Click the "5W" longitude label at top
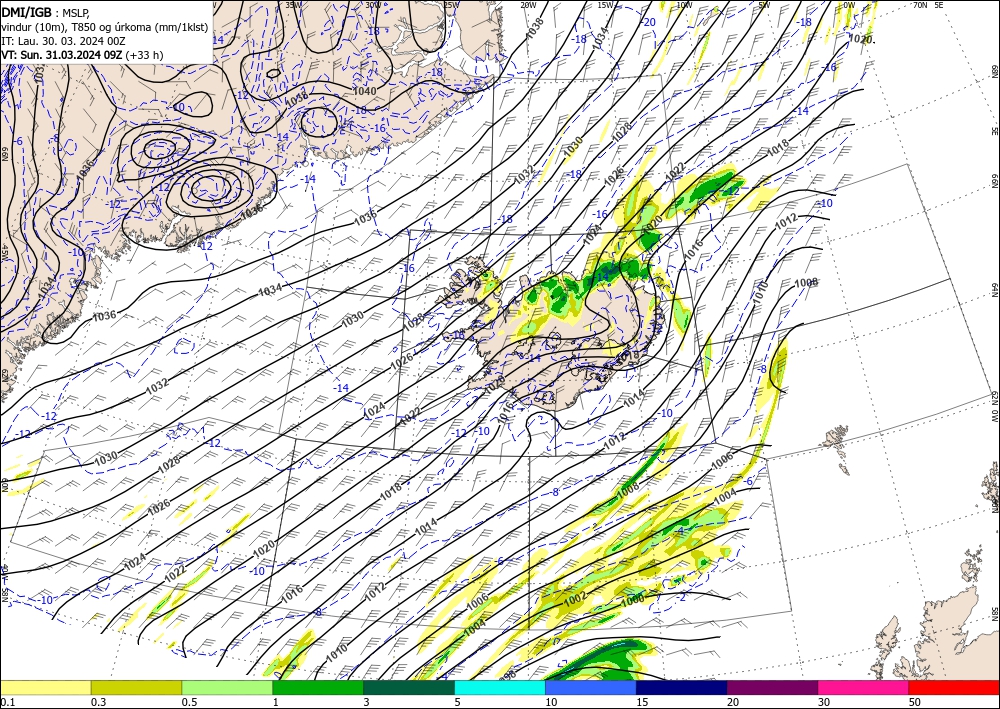Screen dimensions: 1000x709 point(764,4)
